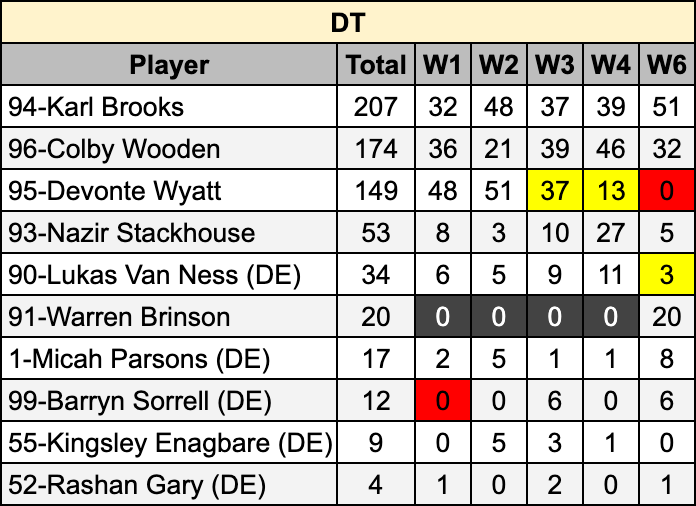This screenshot has height=506, width=696.
Task: Click Devonte Wyatt's yellow W4 cell showing 13
Action: click(610, 191)
